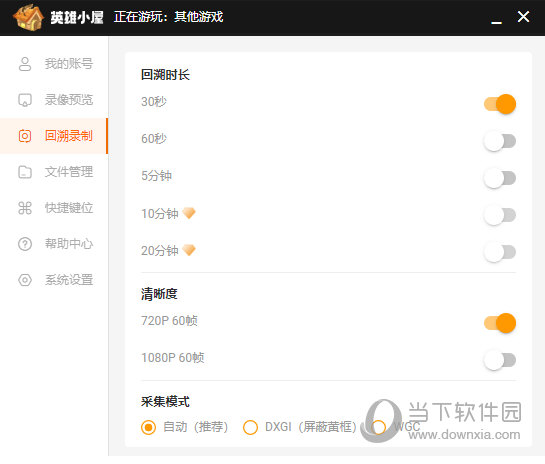Click the 5分钟 label text
Screen dimensions: 545x464
tap(156, 176)
